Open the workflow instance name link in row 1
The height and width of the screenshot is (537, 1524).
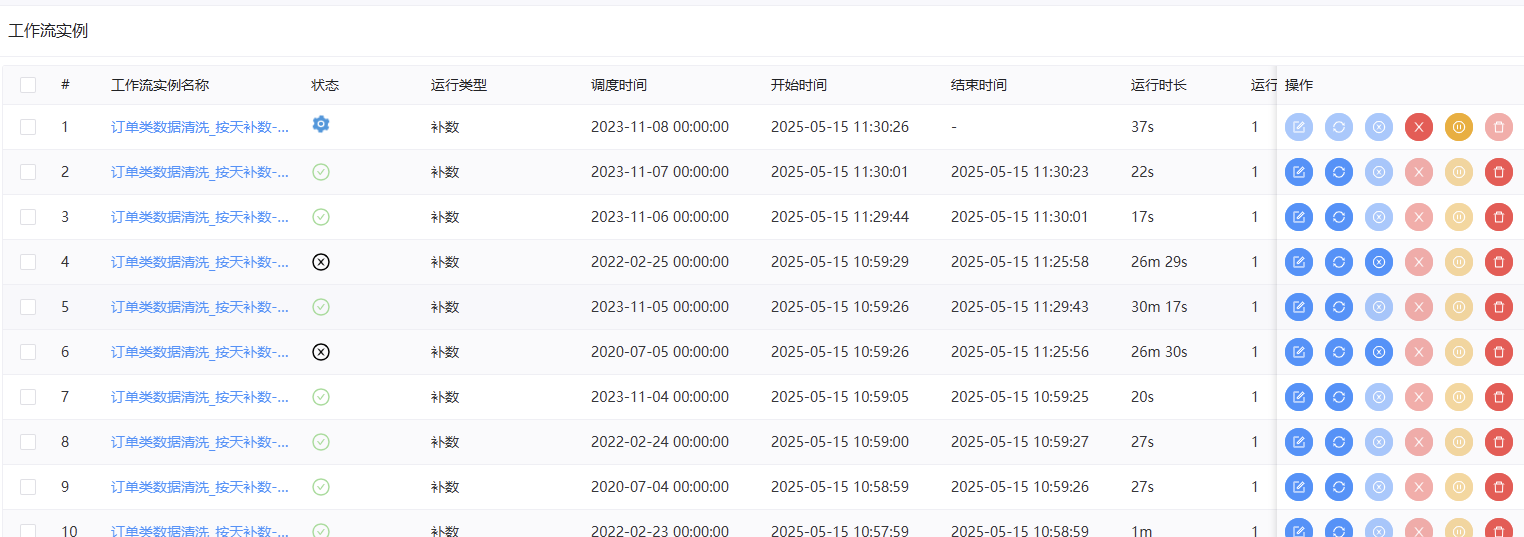pos(200,127)
